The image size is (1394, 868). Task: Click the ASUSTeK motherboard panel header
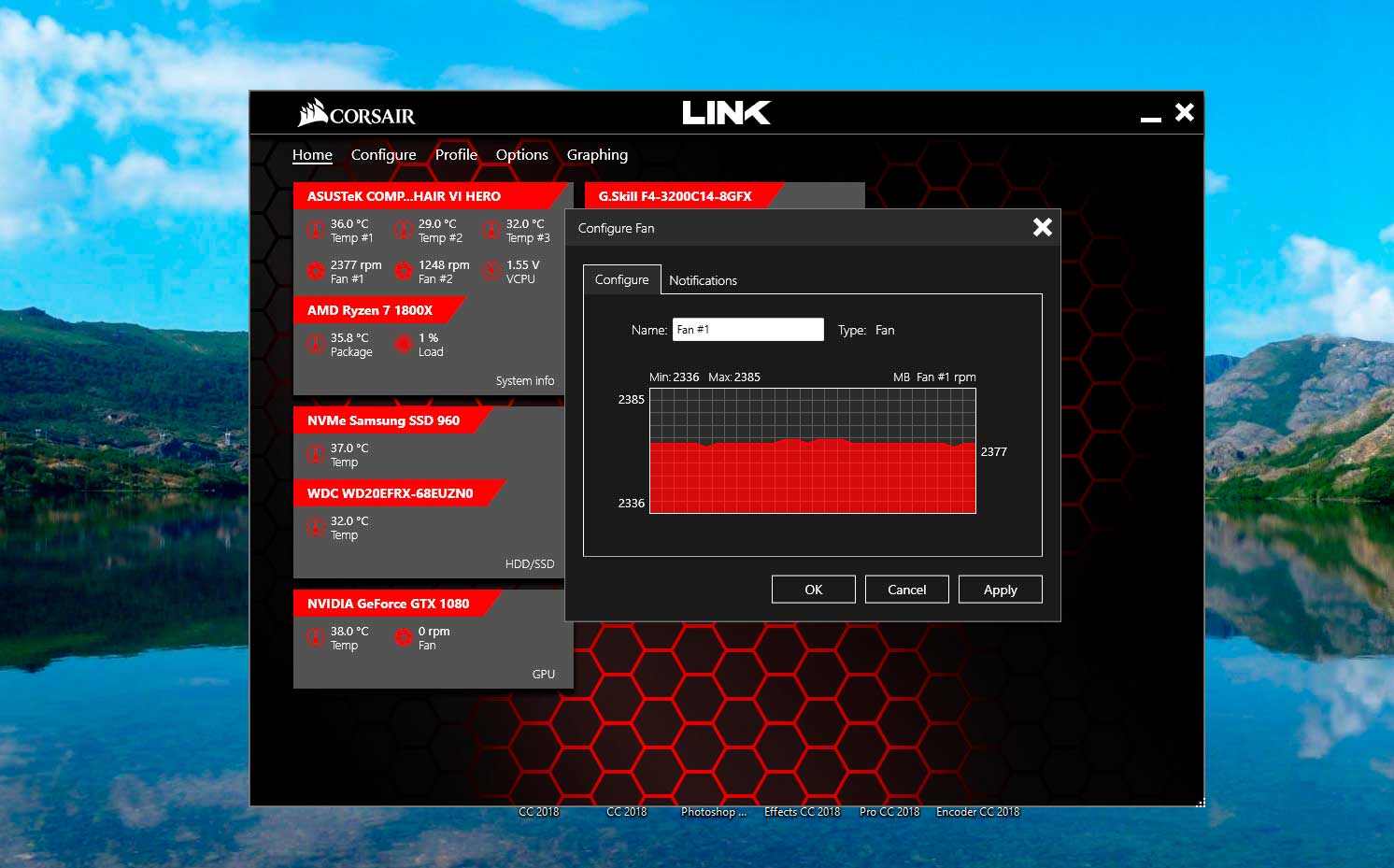[x=432, y=196]
